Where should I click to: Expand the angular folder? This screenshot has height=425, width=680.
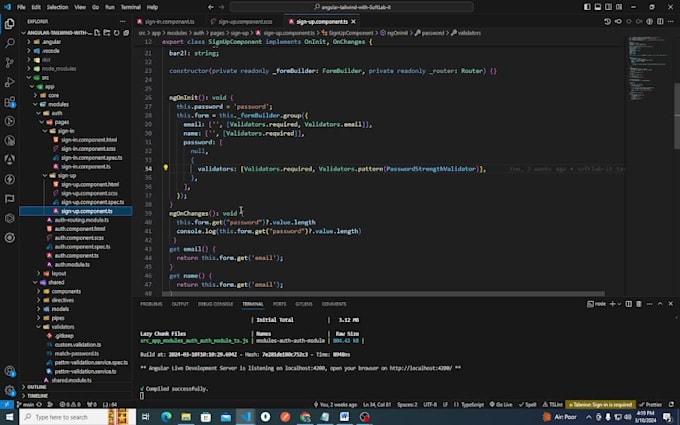pyautogui.click(x=29, y=42)
